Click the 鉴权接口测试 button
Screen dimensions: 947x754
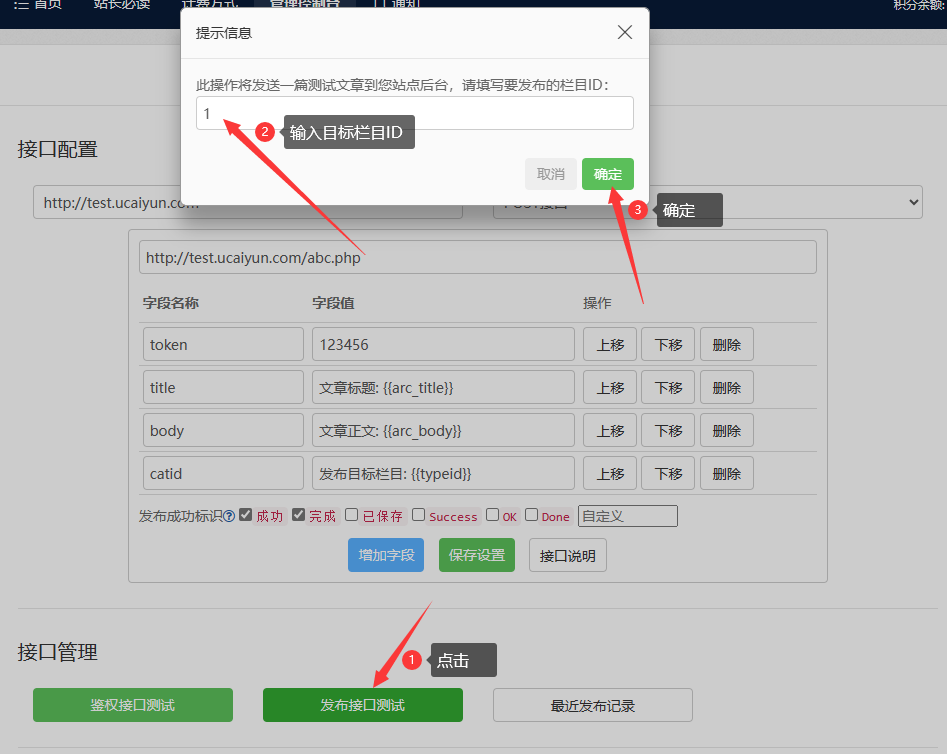click(x=132, y=705)
